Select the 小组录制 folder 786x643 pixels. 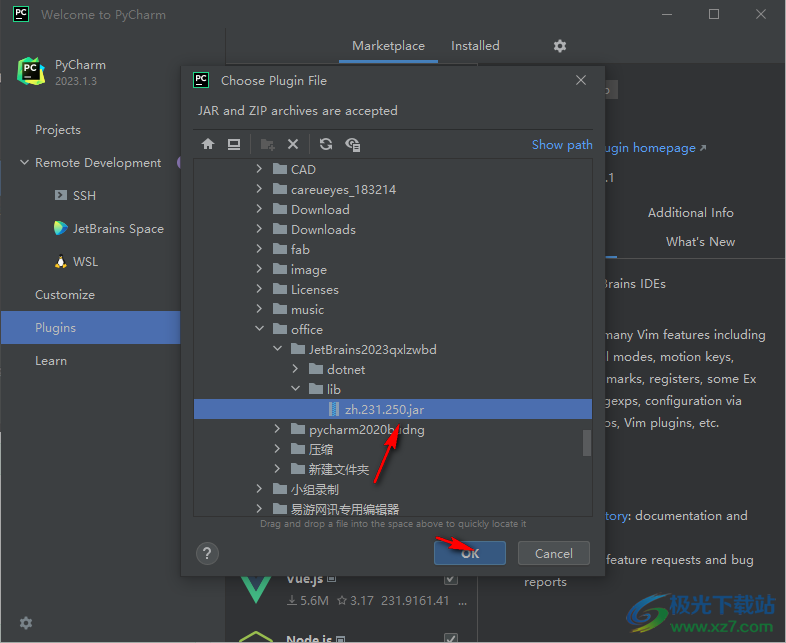tap(392, 489)
